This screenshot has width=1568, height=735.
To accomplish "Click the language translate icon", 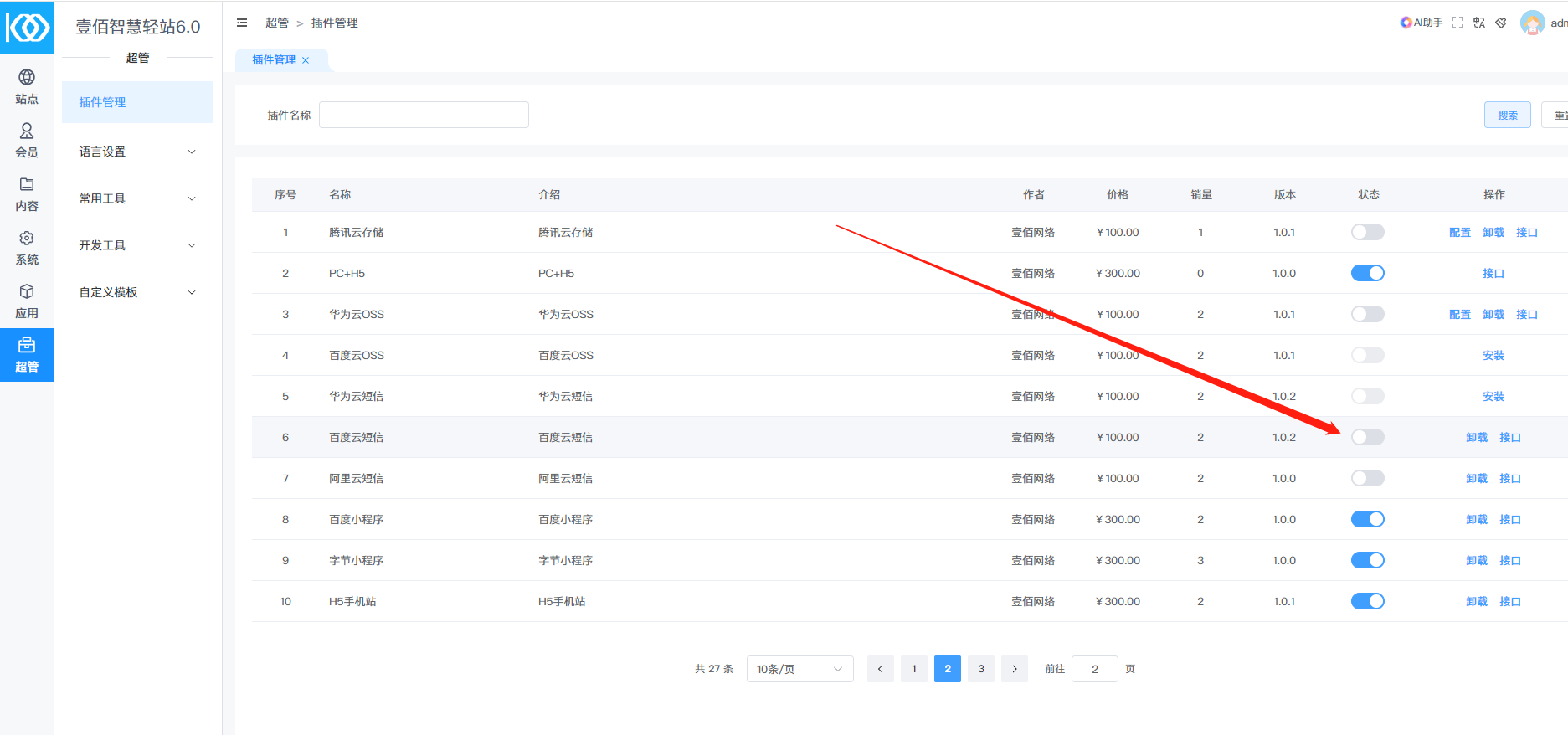I will pyautogui.click(x=1479, y=23).
